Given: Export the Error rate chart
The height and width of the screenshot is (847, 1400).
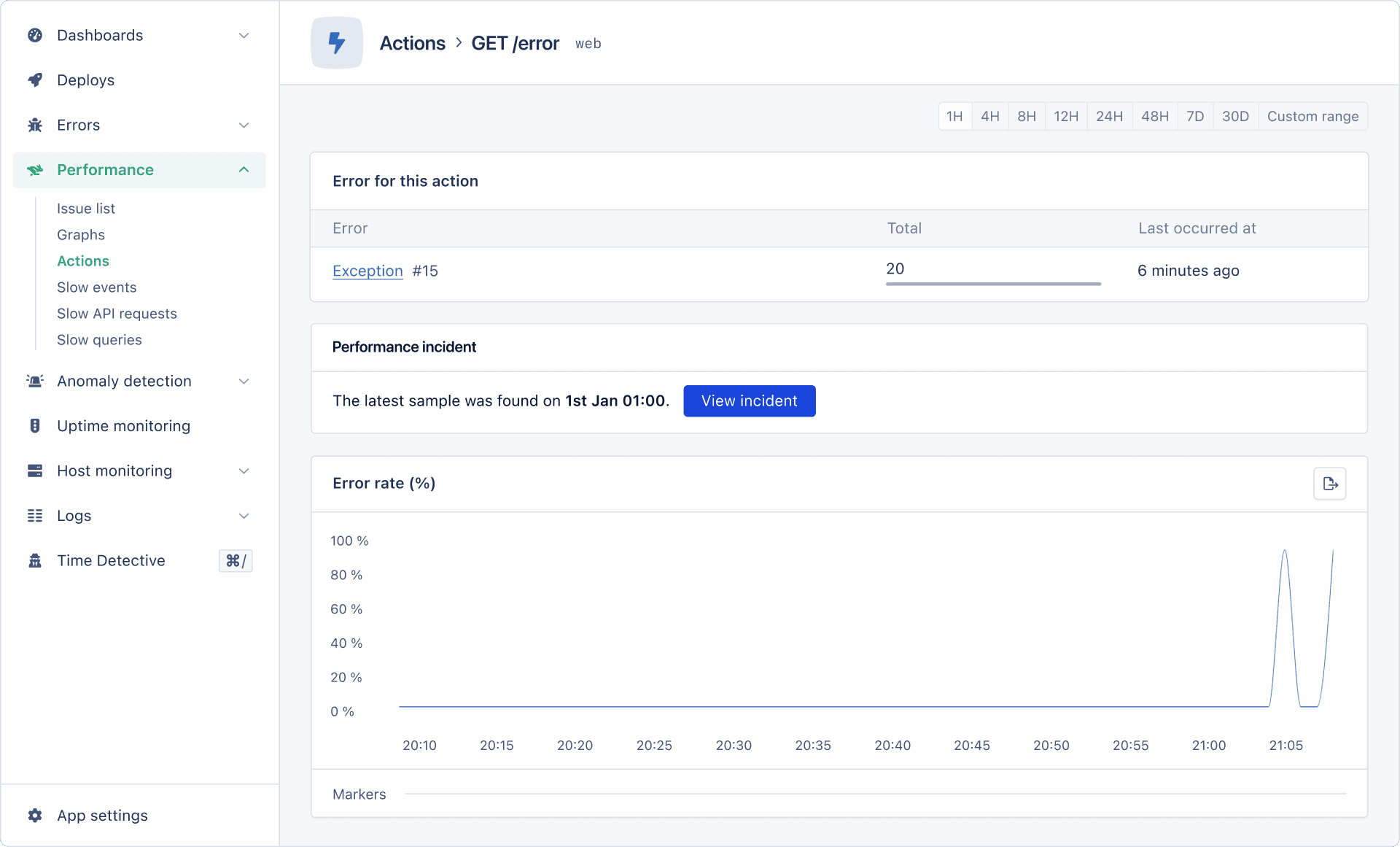Looking at the screenshot, I should tap(1330, 484).
